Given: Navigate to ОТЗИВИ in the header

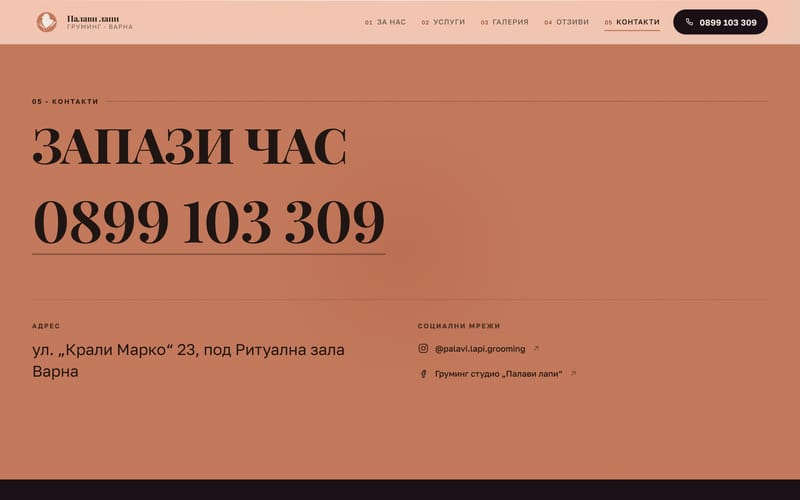Looking at the screenshot, I should point(566,22).
